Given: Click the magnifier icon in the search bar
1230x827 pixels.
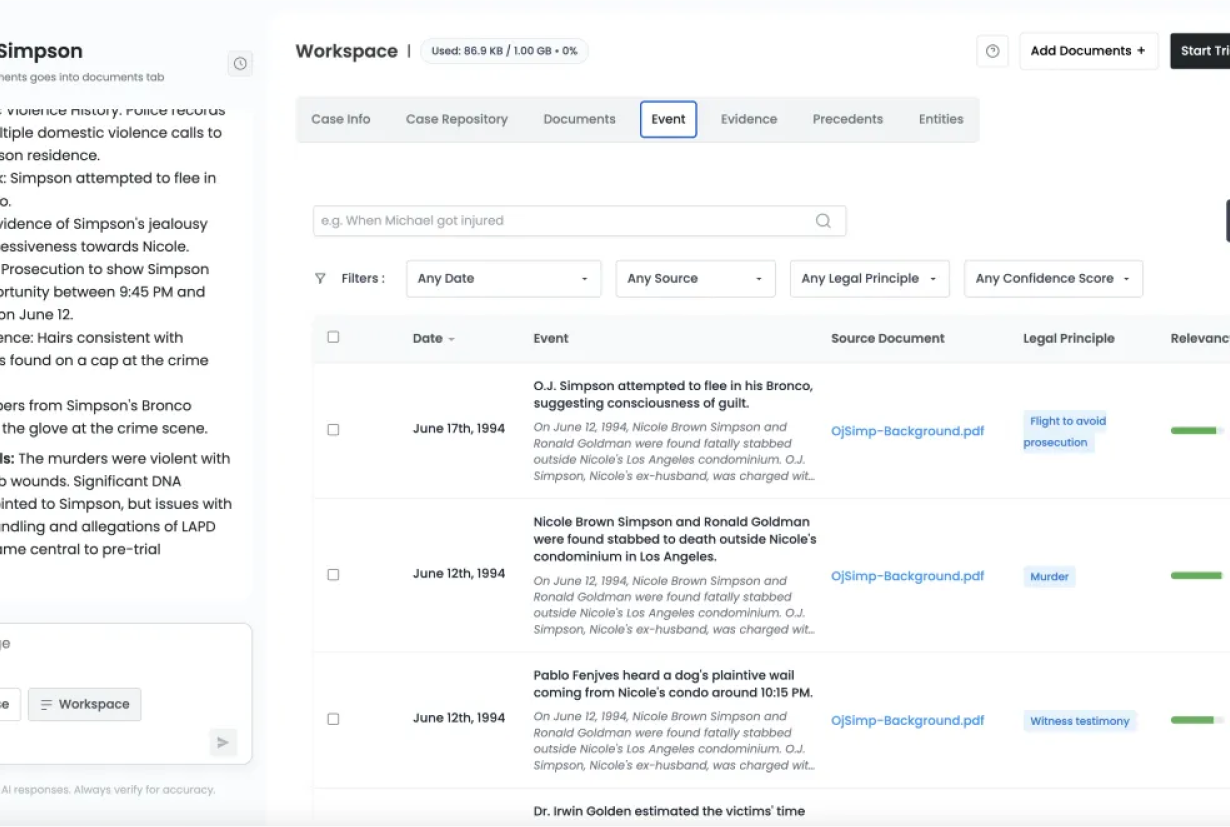Looking at the screenshot, I should tap(822, 220).
